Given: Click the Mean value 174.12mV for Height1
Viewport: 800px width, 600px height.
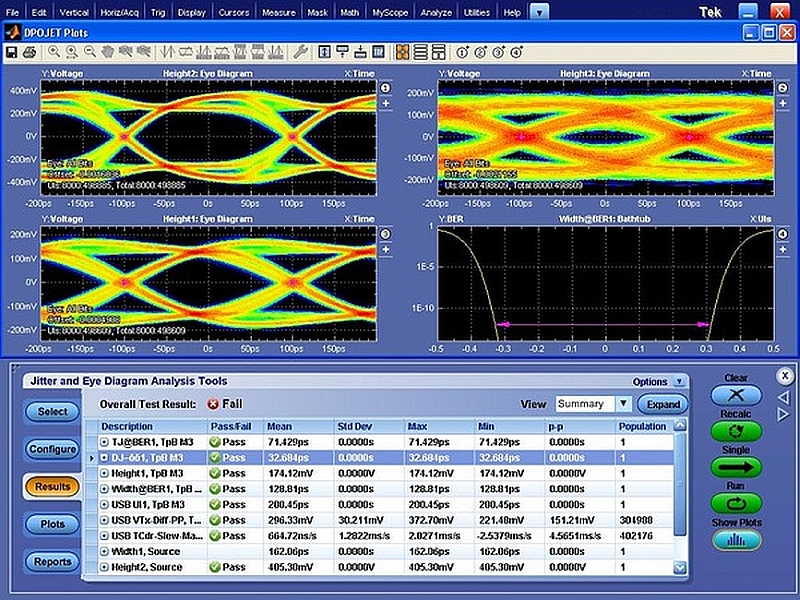Looking at the screenshot, I should coord(291,473).
